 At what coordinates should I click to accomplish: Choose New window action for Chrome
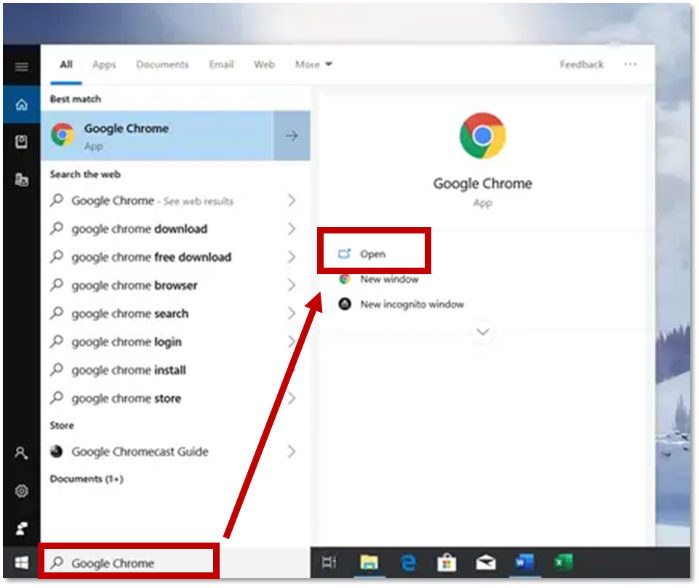pyautogui.click(x=379, y=280)
